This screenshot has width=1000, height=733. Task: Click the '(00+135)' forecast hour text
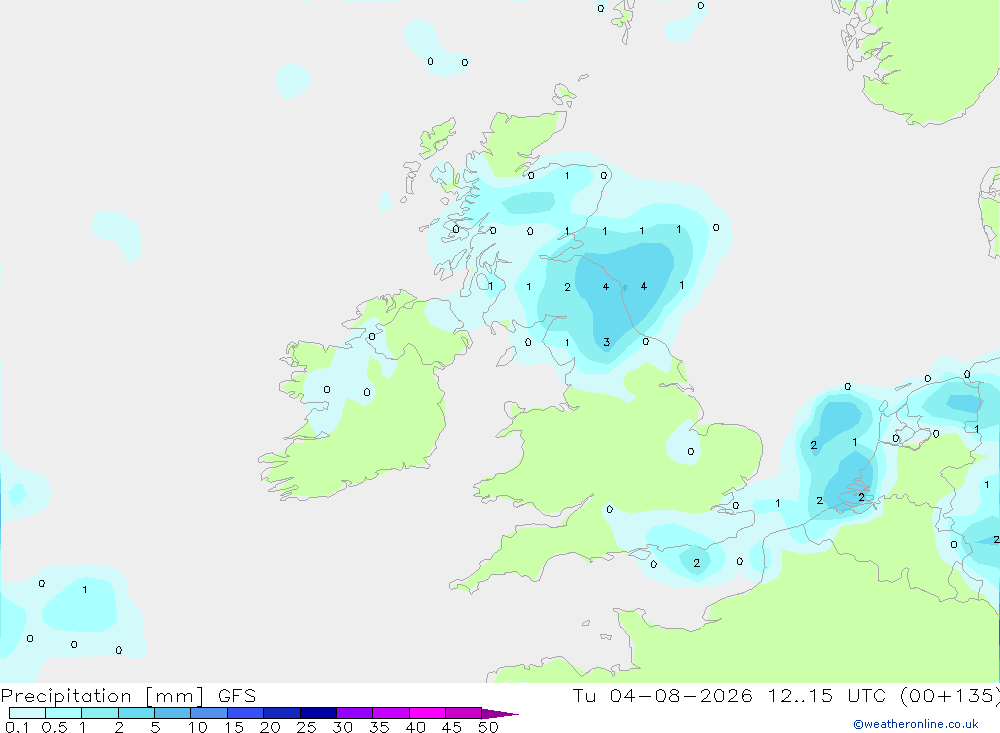tap(950, 695)
